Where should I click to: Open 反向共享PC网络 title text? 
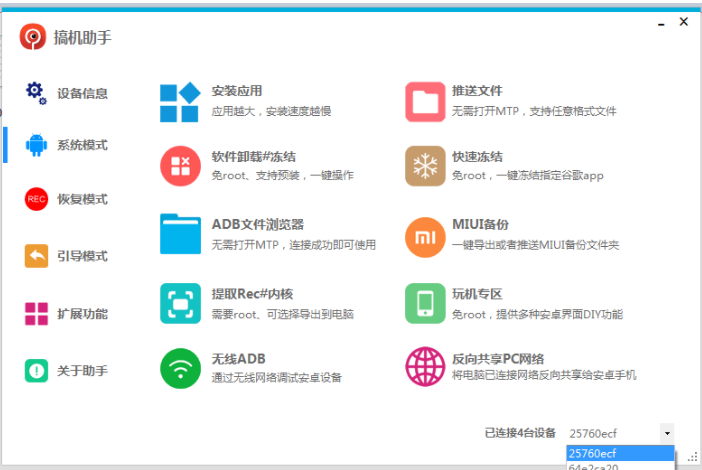pos(498,359)
